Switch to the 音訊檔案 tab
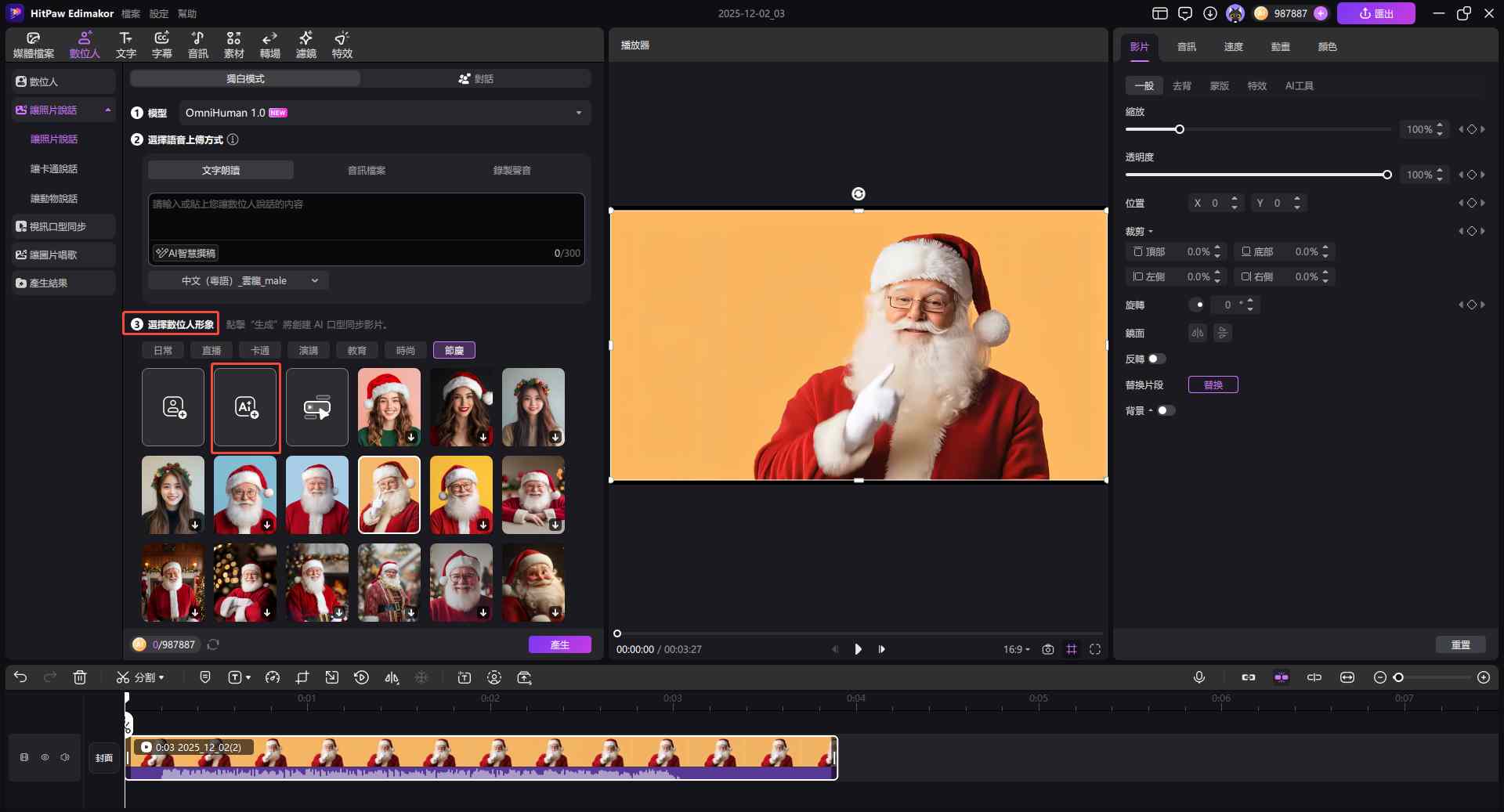 click(366, 170)
